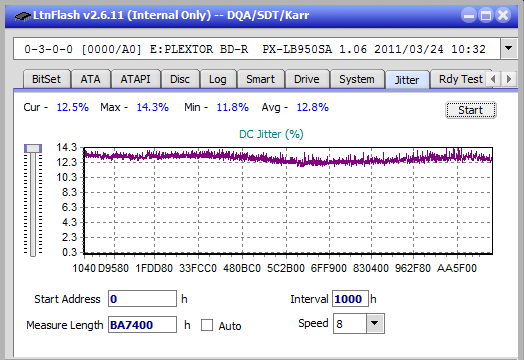
Task: Go to the Smart tab
Action: (260, 79)
